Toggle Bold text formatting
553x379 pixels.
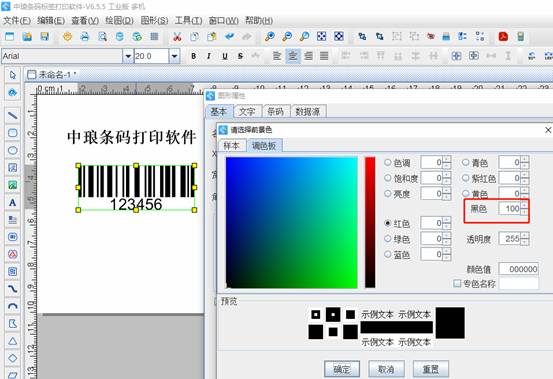pyautogui.click(x=193, y=56)
